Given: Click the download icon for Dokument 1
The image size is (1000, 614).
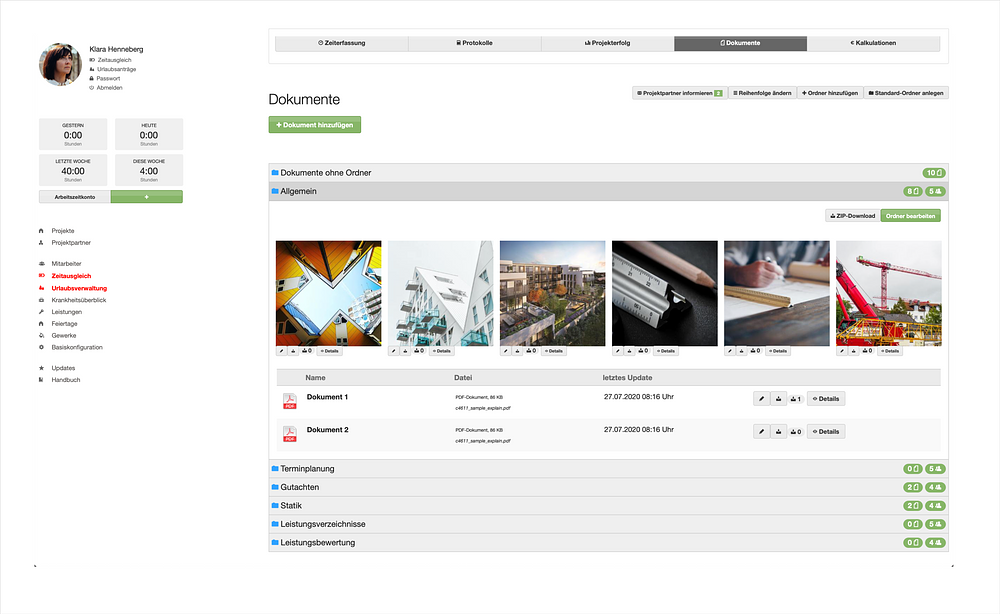Looking at the screenshot, I should point(778,398).
